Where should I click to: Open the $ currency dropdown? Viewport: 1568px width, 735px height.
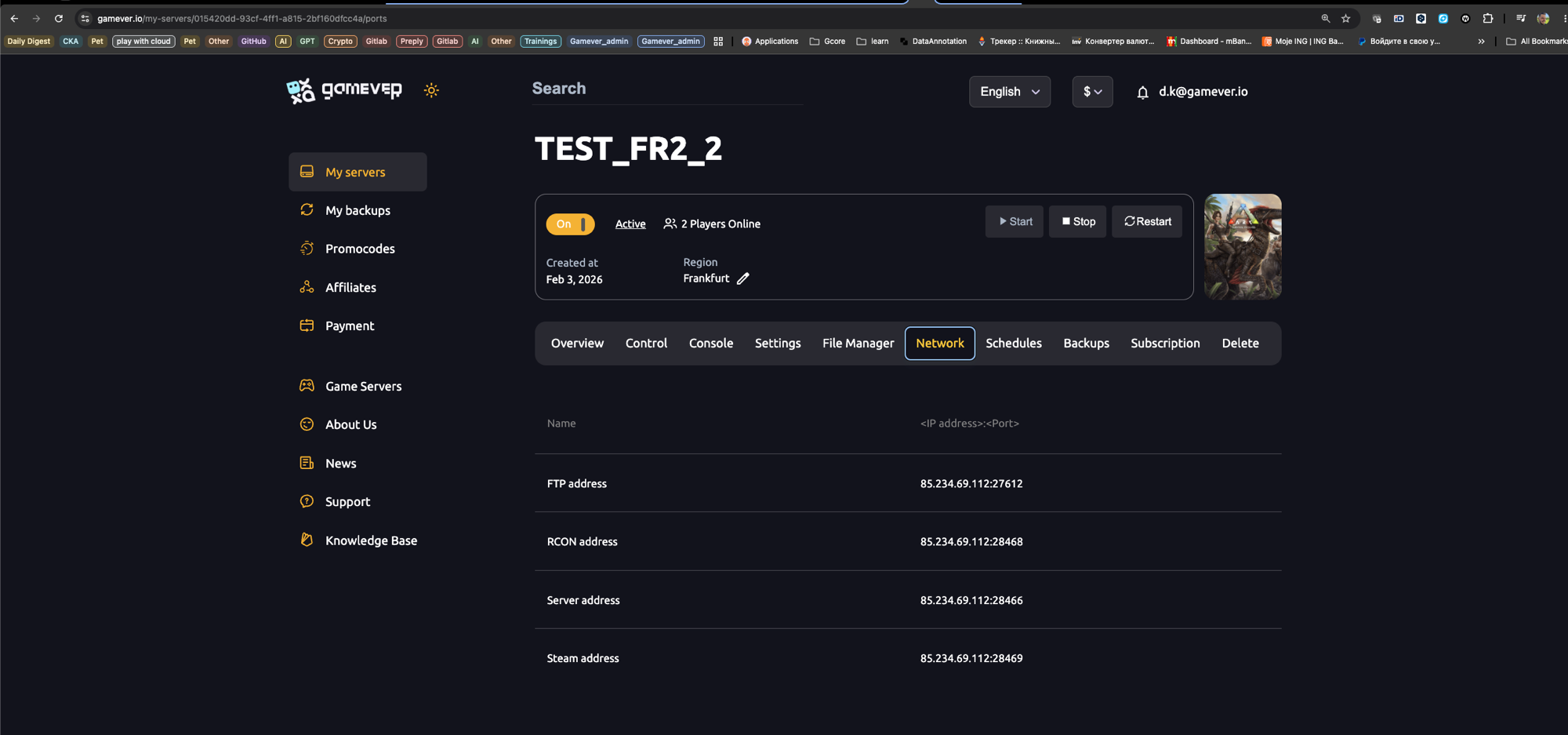coord(1092,92)
